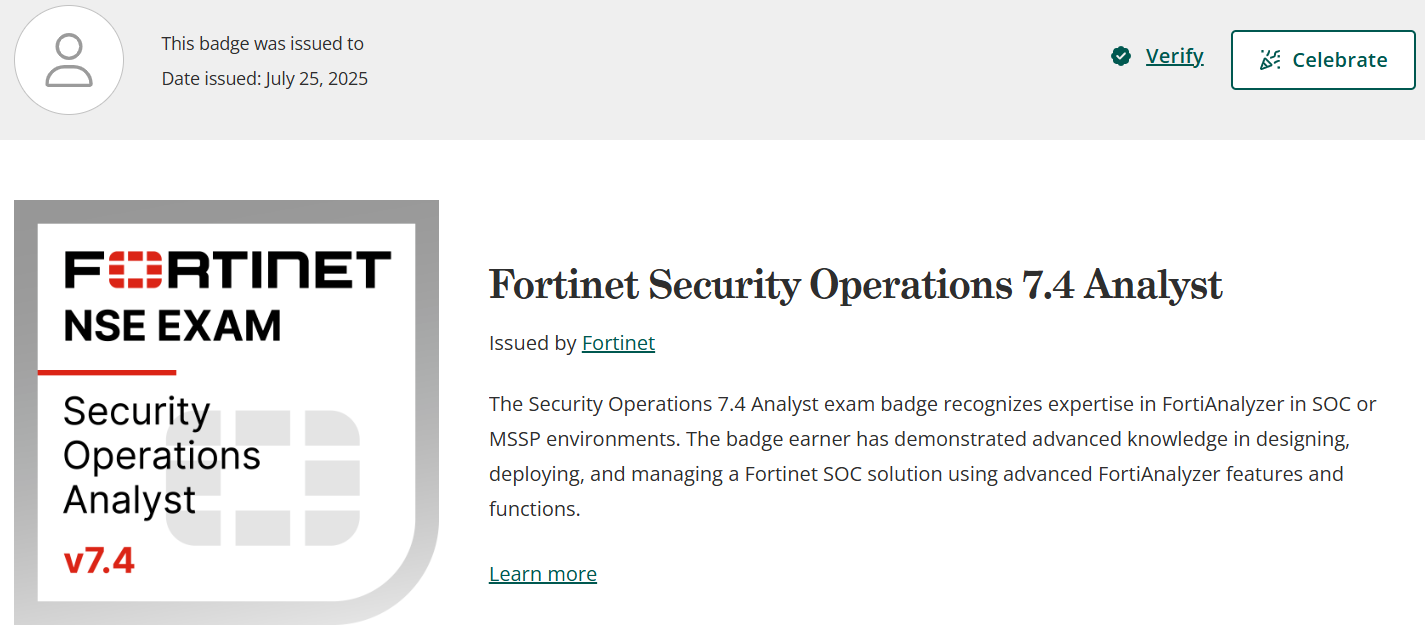
Task: Click the gray Fortinet grid watermark on badge
Action: [265, 478]
